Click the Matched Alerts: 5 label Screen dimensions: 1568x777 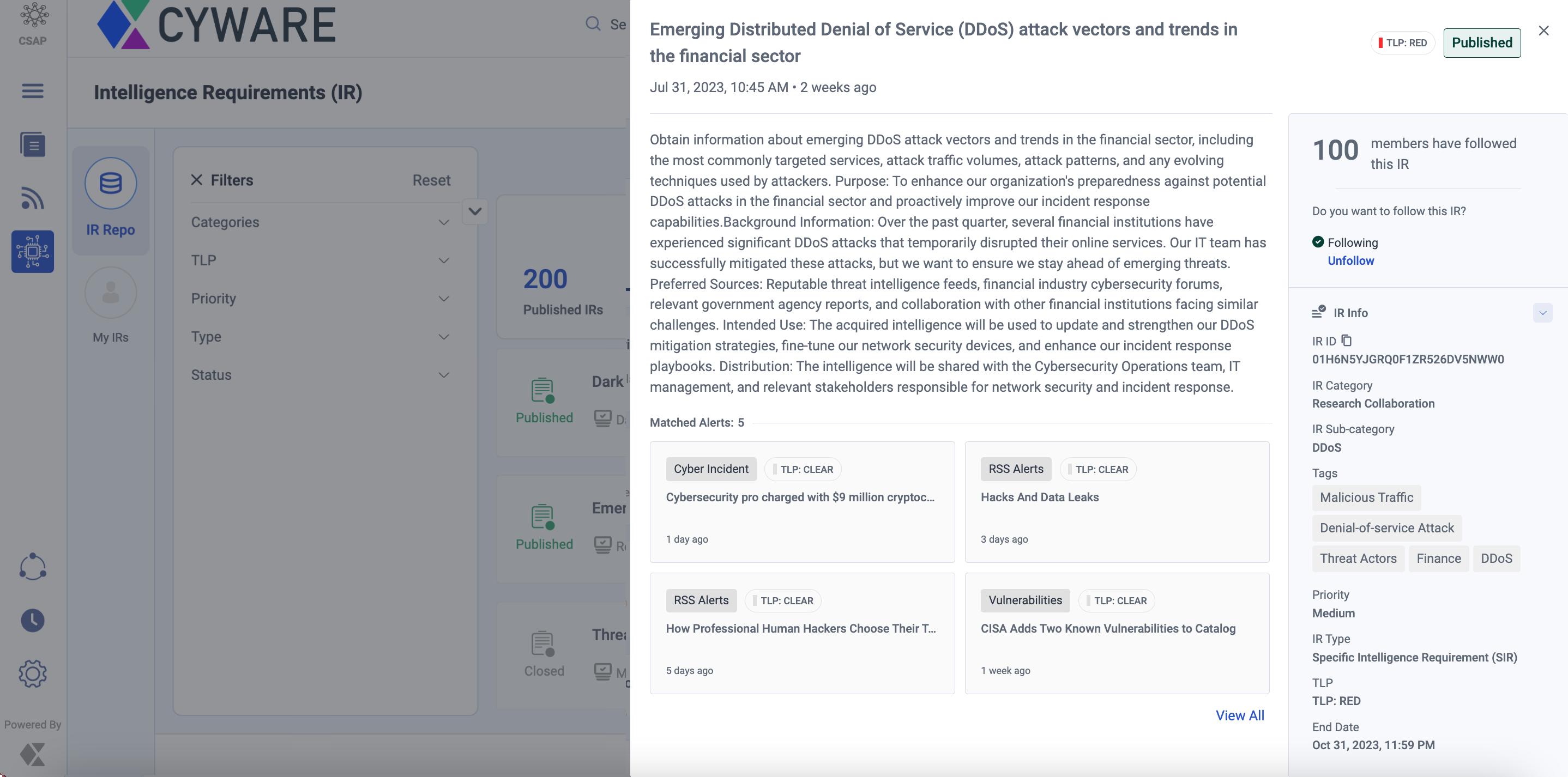pyautogui.click(x=697, y=423)
